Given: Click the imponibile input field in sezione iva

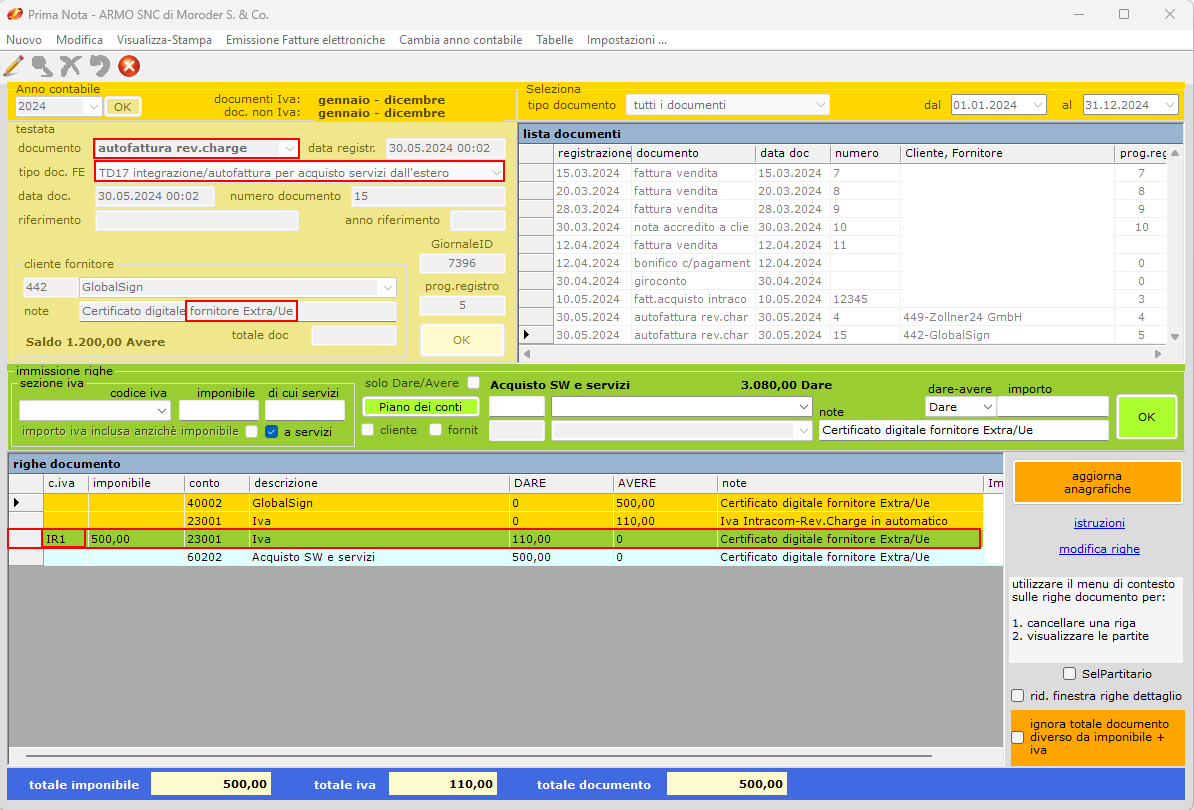Looking at the screenshot, I should (x=218, y=410).
